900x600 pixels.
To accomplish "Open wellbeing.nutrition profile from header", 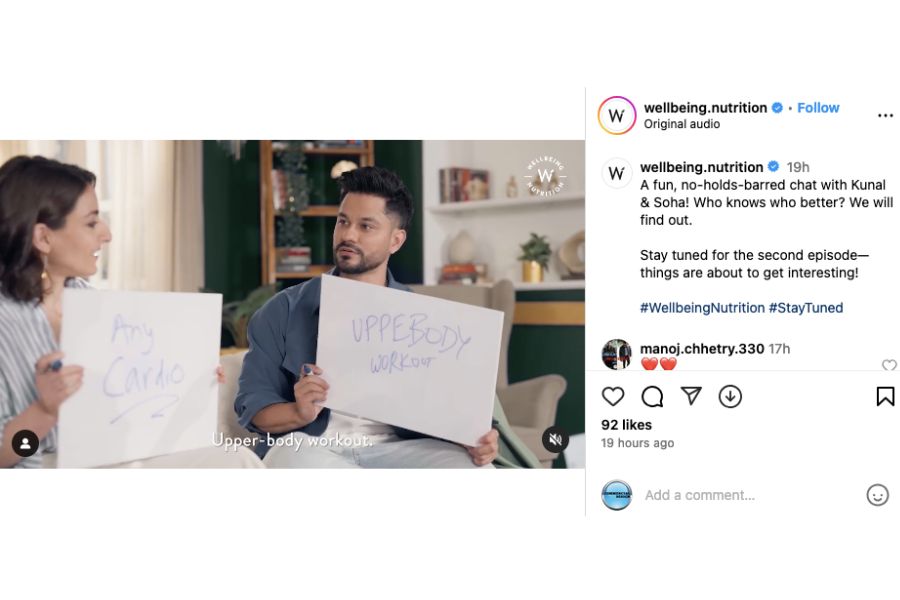I will [x=705, y=108].
